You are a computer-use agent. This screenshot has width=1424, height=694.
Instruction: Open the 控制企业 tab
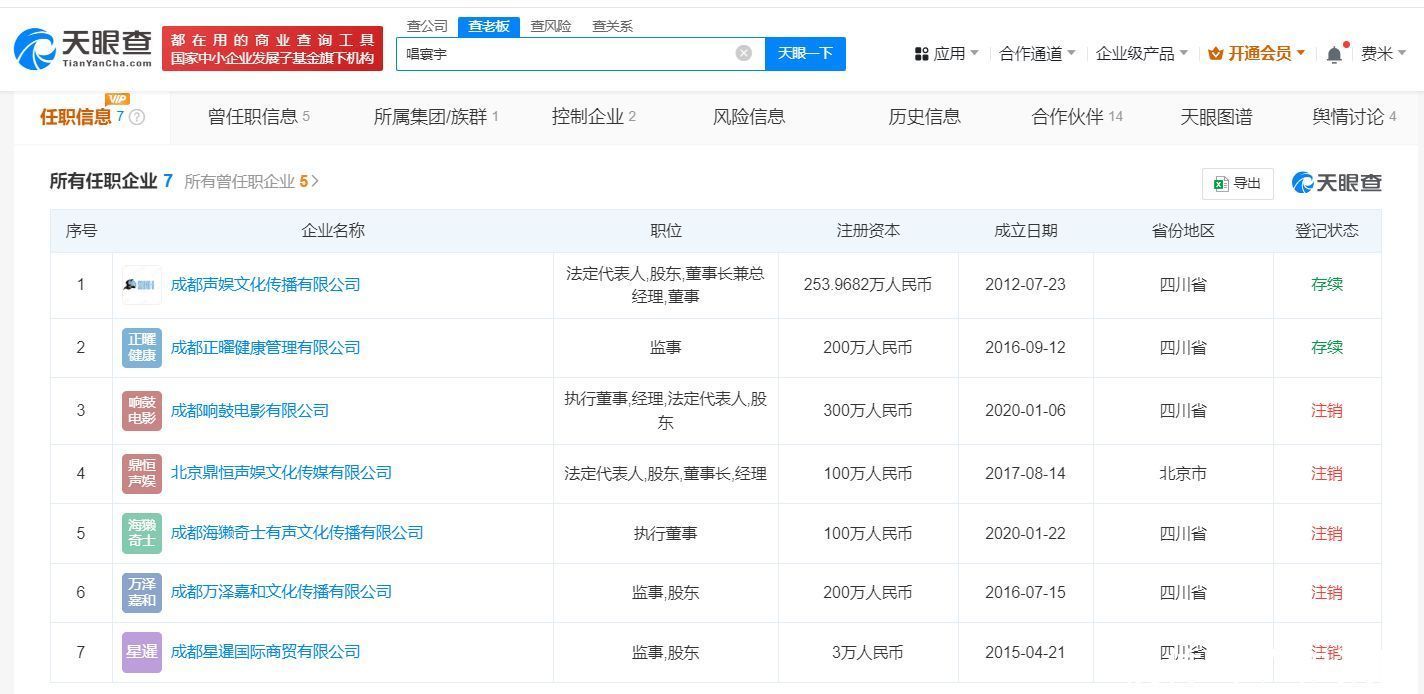point(593,117)
